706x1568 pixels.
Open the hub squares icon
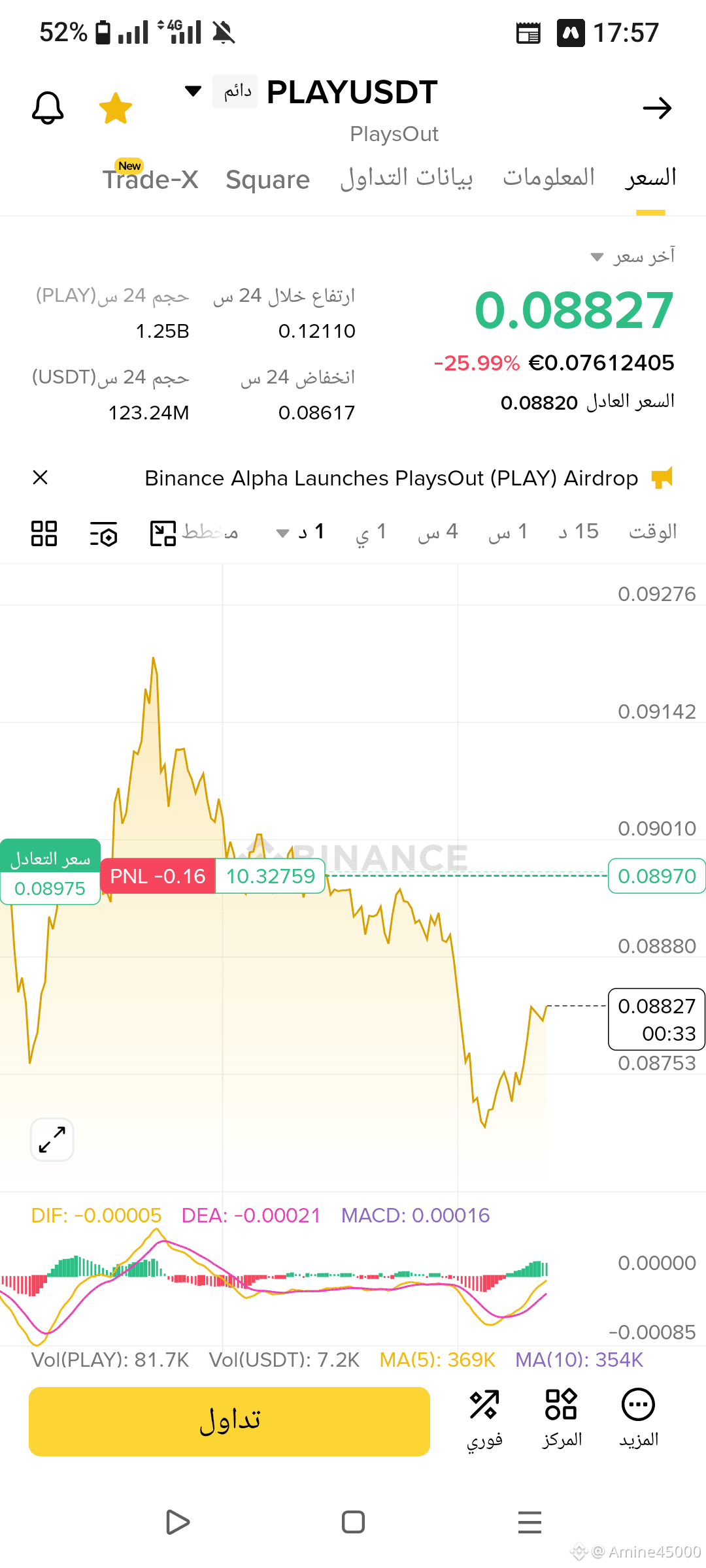(562, 1418)
